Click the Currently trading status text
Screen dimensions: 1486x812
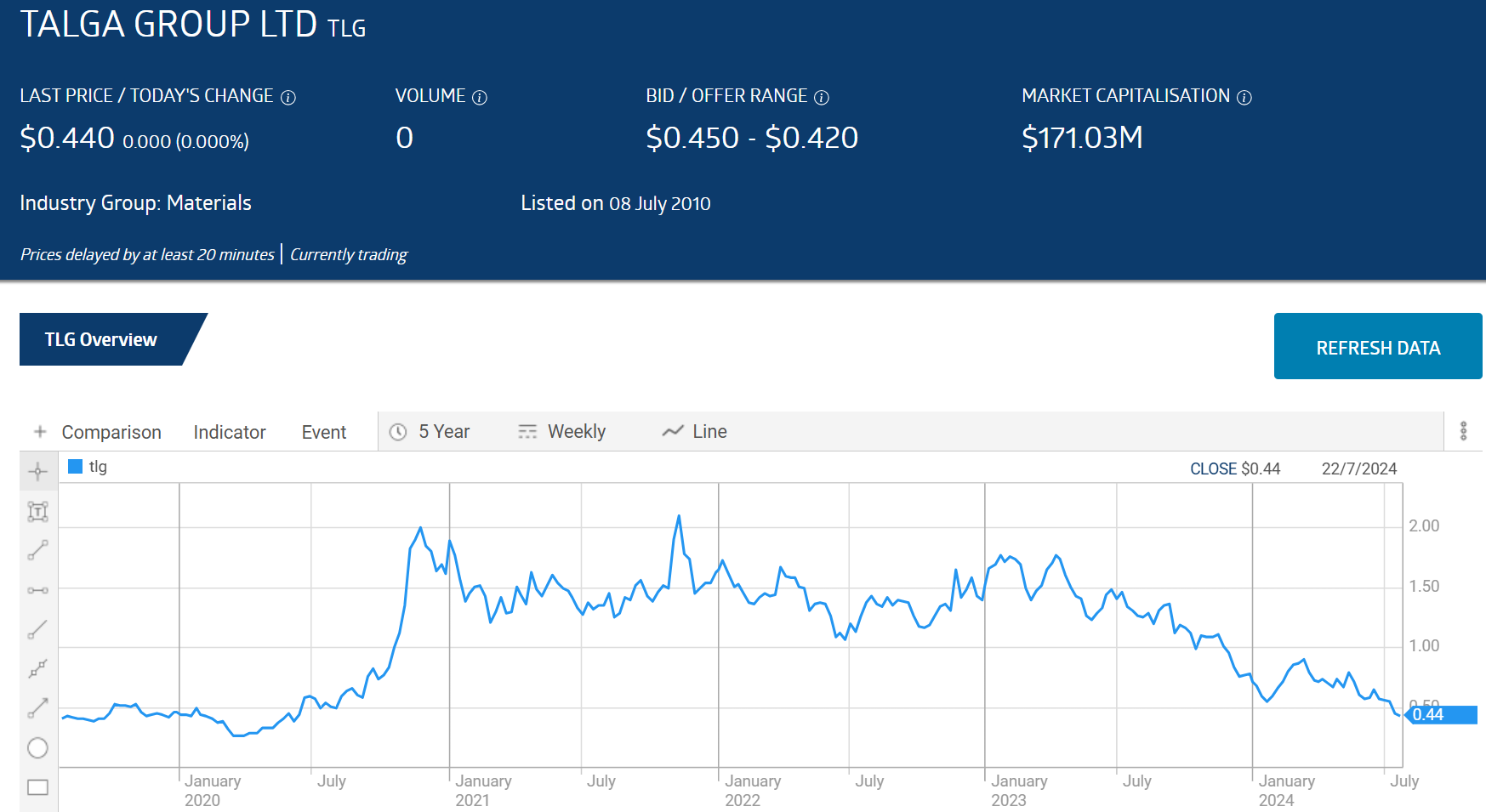349,254
